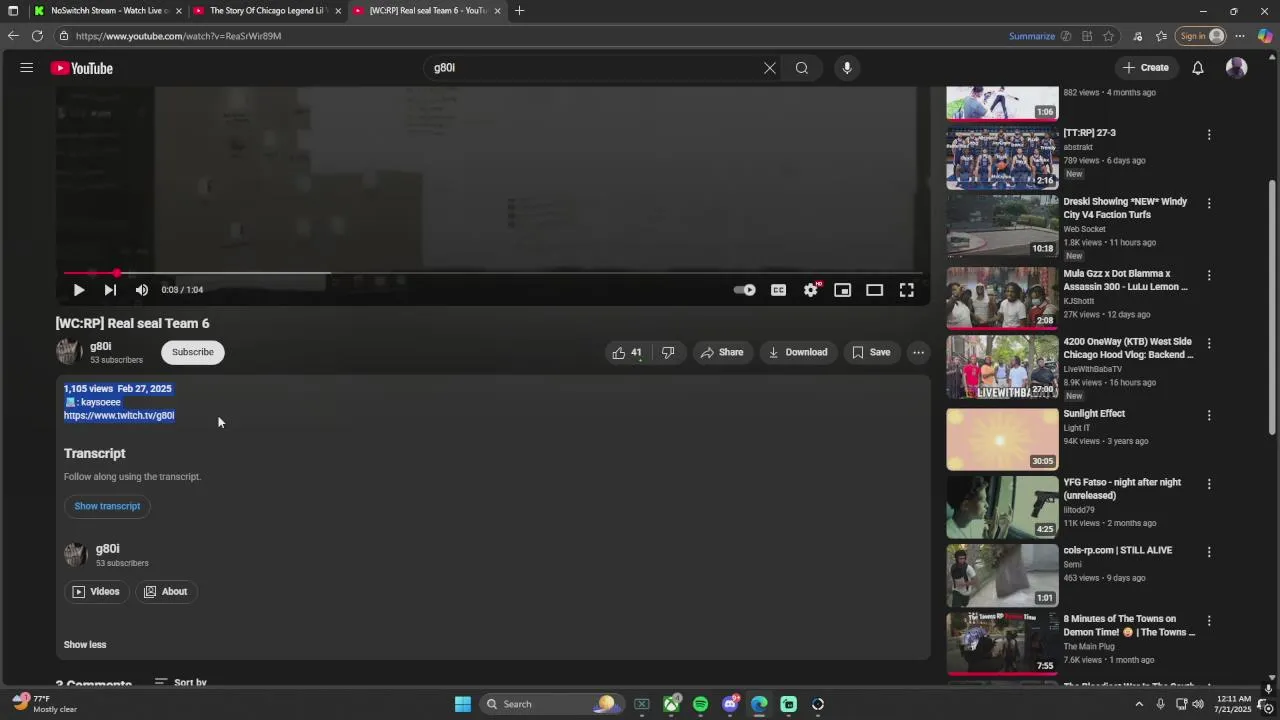Click the taskbar Search box
The image size is (1280, 720).
point(550,704)
